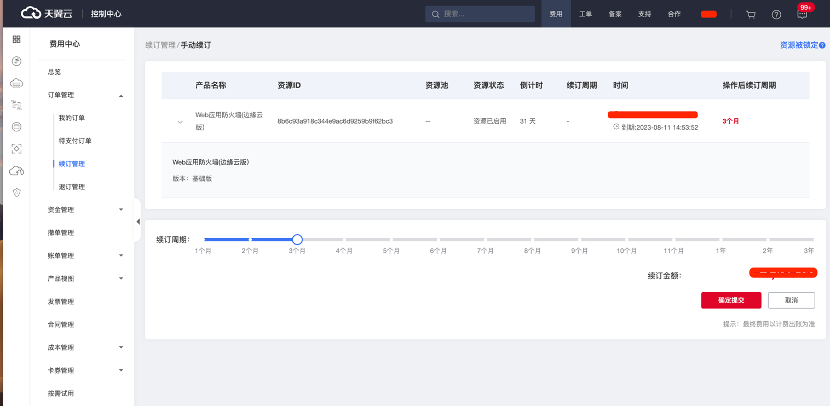Click help icon beside 资源被锁定
This screenshot has height=406, width=830.
[822, 45]
